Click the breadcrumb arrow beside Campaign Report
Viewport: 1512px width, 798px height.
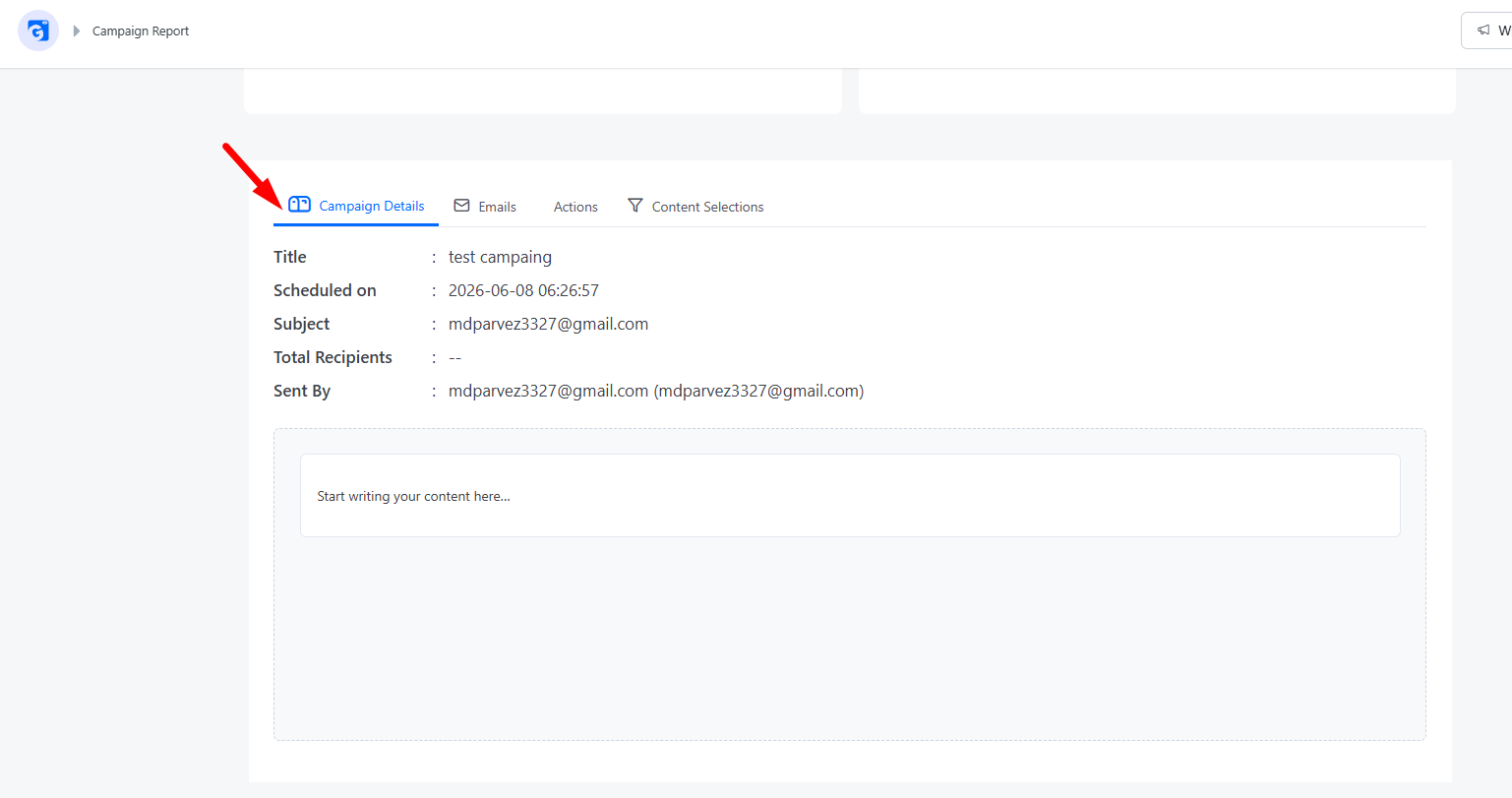tap(77, 31)
